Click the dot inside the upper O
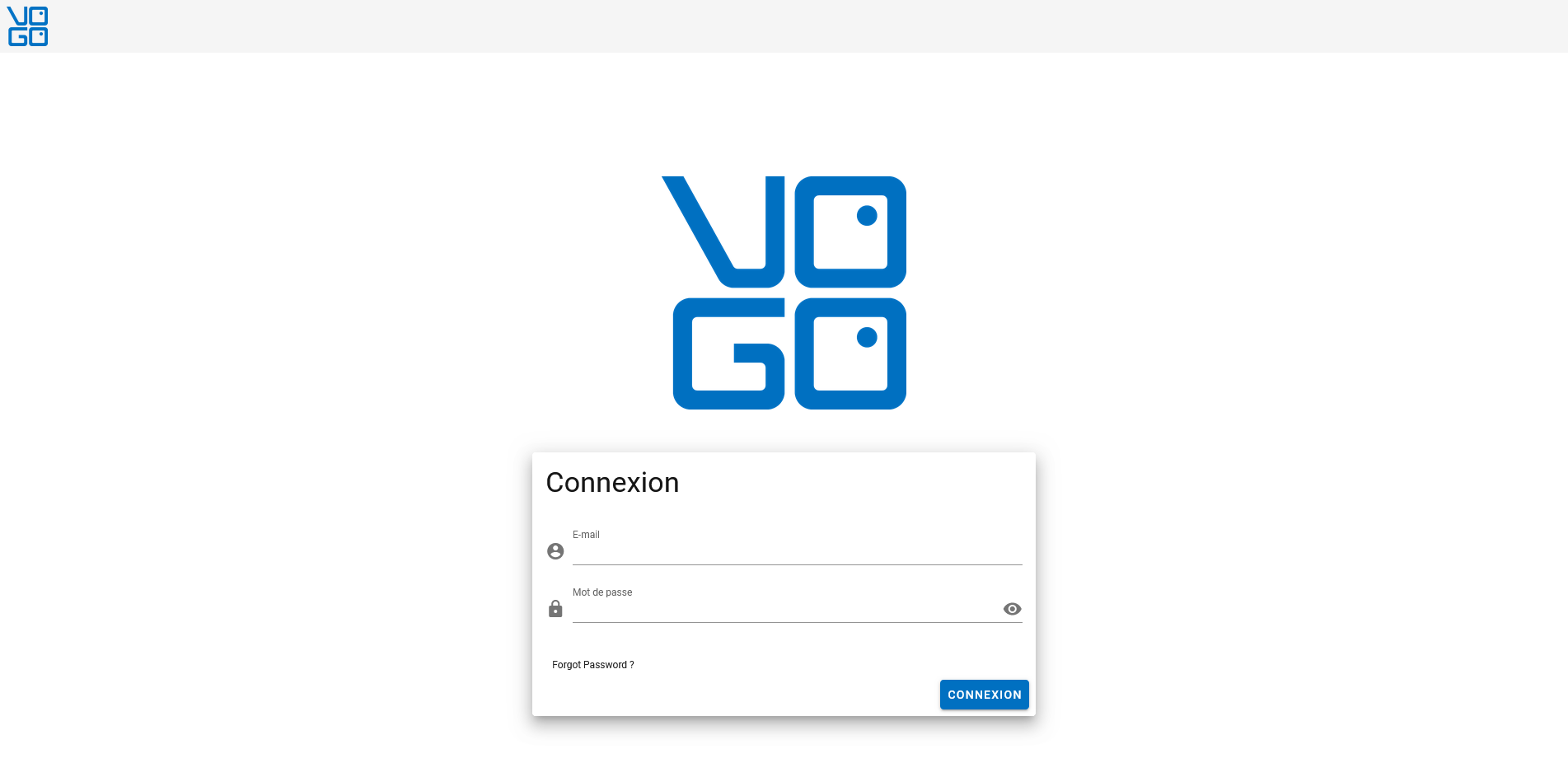 click(x=867, y=216)
